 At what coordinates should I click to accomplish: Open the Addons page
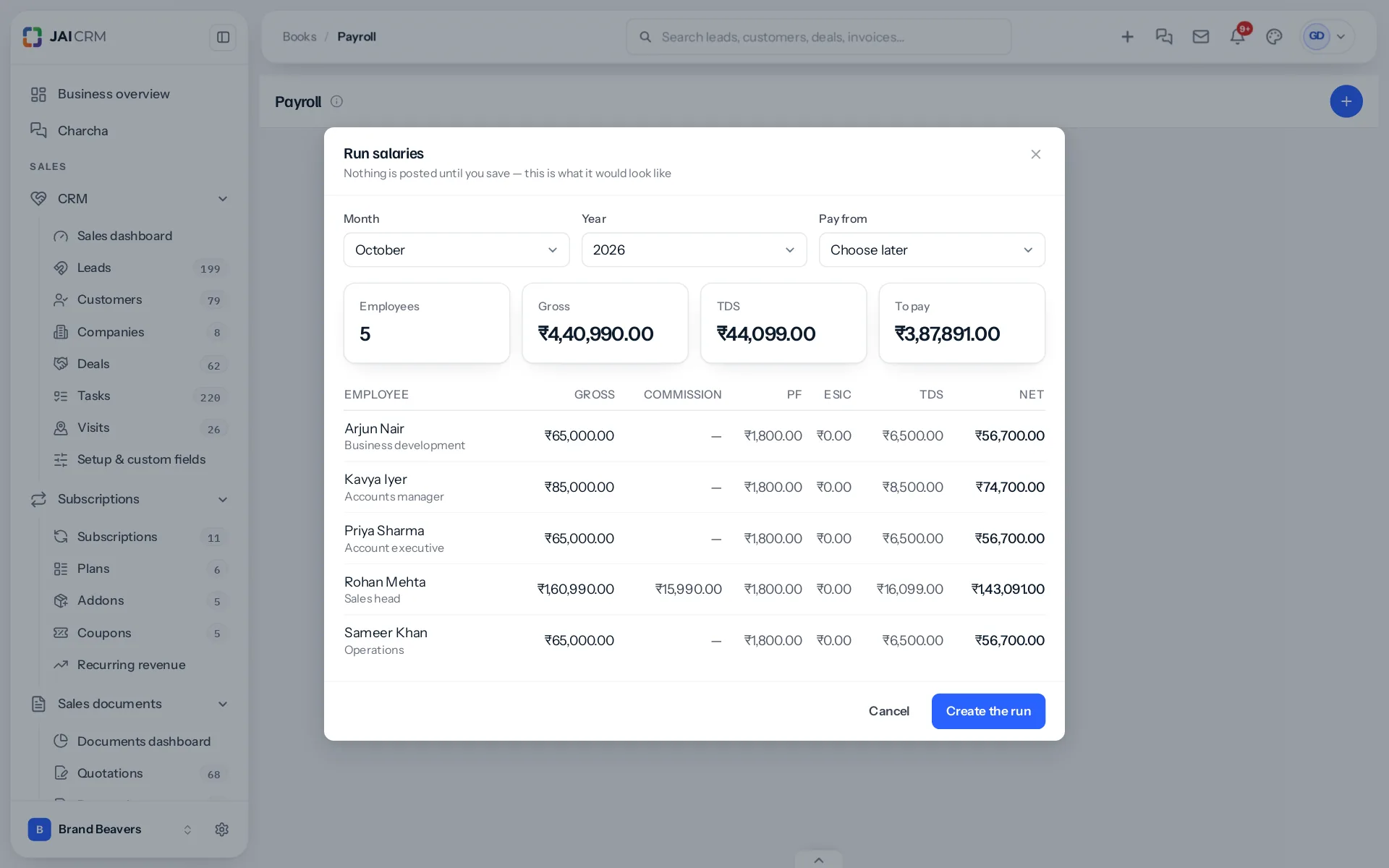[x=140, y=600]
